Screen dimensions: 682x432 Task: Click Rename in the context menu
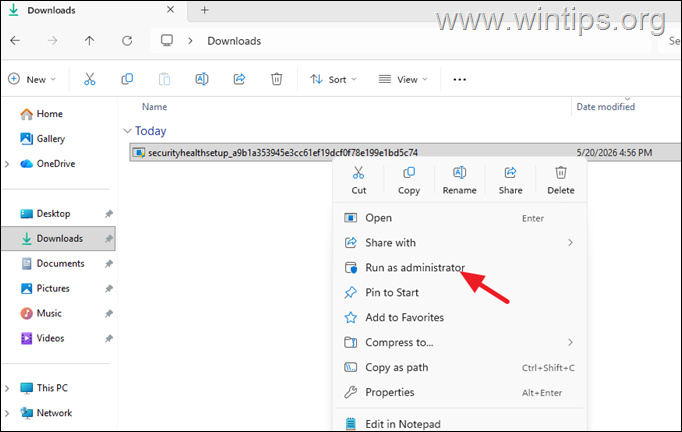(x=459, y=181)
